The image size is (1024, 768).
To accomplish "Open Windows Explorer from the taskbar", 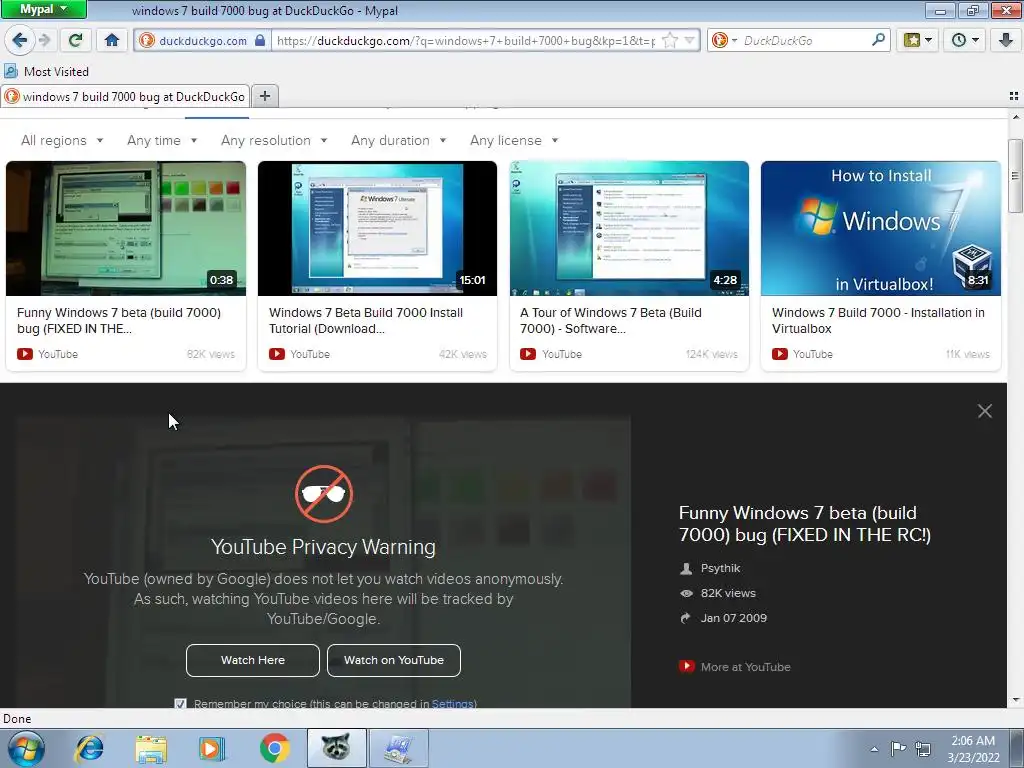I will 151,748.
